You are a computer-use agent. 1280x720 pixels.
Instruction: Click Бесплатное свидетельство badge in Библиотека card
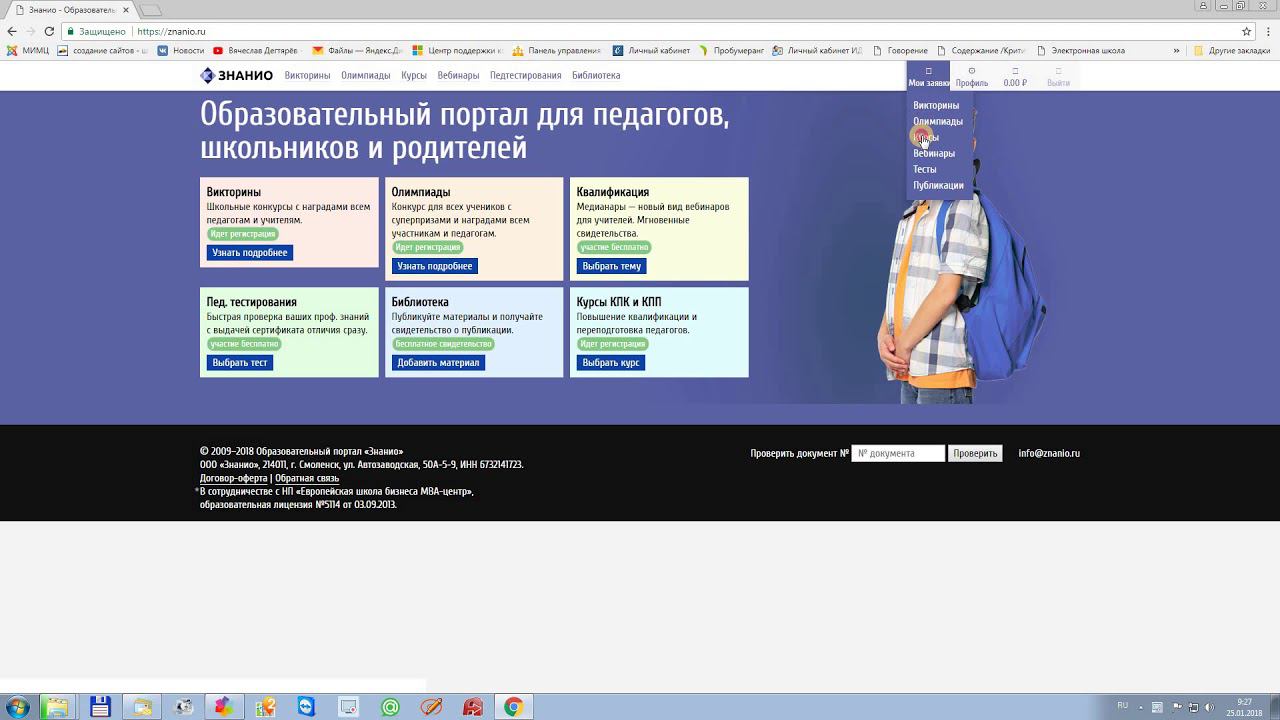click(444, 344)
